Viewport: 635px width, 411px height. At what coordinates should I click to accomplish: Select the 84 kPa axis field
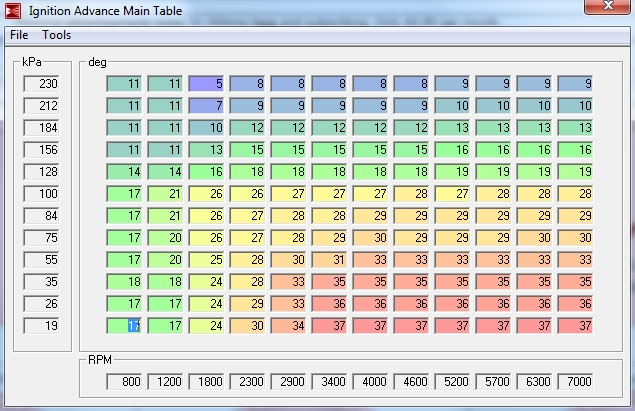pyautogui.click(x=41, y=215)
